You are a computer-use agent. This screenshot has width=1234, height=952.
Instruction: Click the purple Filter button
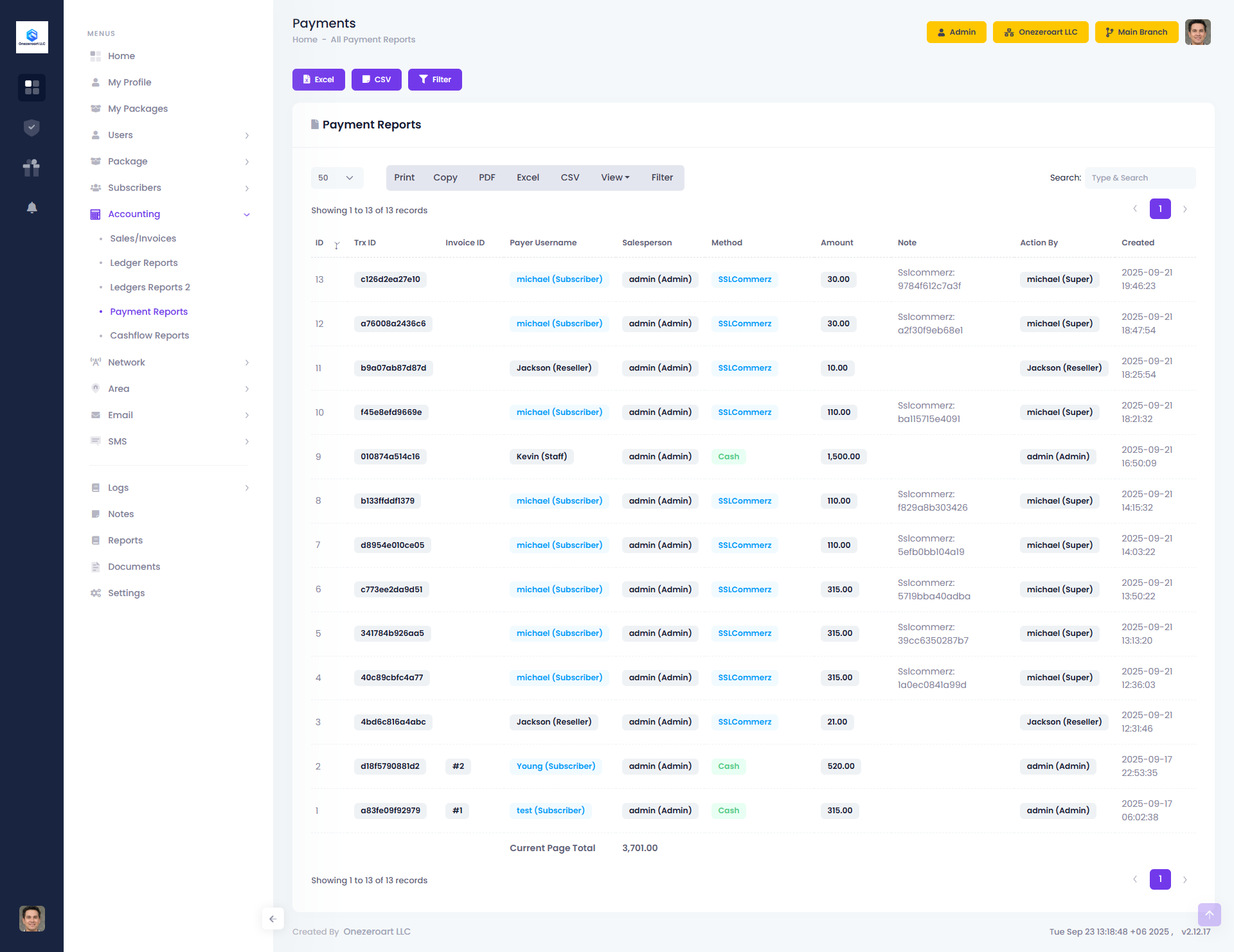pos(435,80)
